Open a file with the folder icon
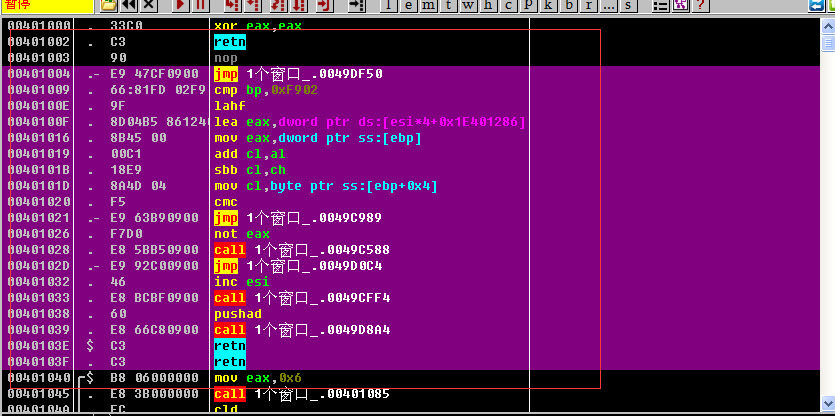Screen dimensions: 835x416 coord(109,5)
